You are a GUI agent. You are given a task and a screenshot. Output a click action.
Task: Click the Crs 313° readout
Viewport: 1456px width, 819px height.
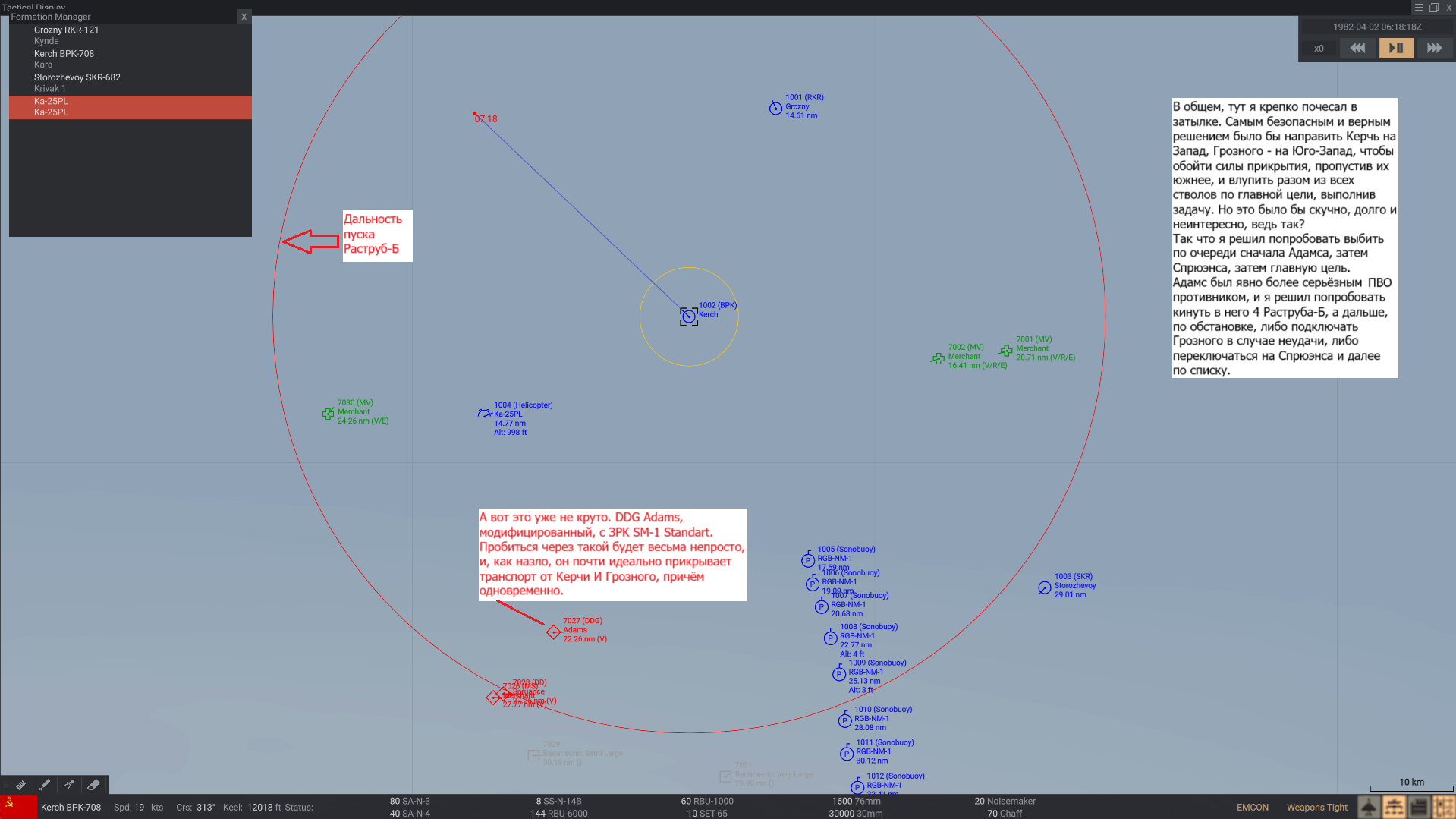coord(196,808)
